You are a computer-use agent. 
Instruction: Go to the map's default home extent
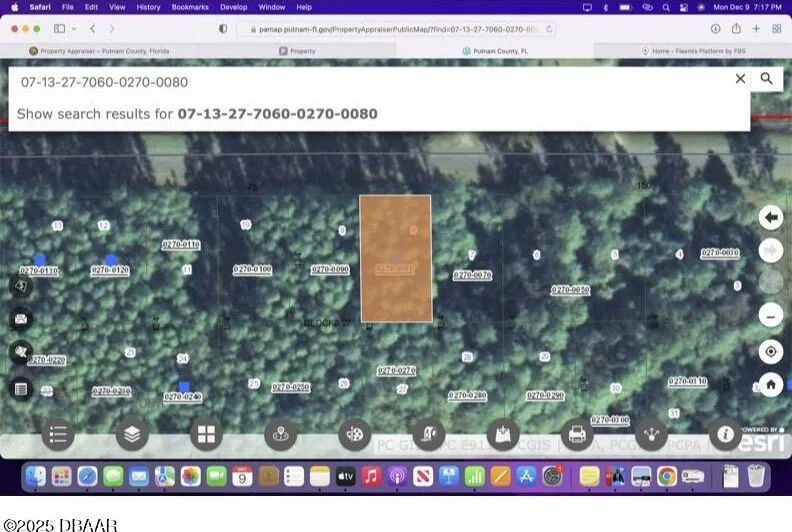pos(770,384)
